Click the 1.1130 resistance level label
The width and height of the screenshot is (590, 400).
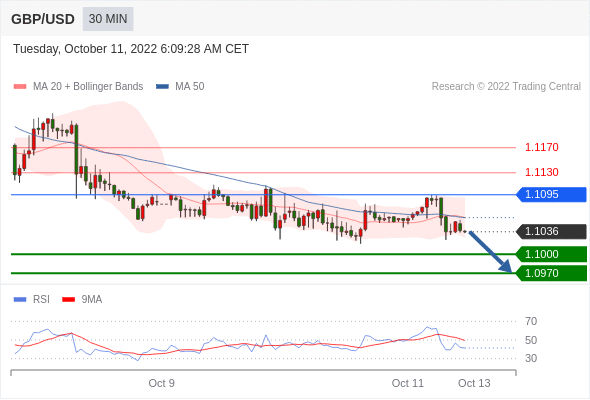click(x=541, y=172)
